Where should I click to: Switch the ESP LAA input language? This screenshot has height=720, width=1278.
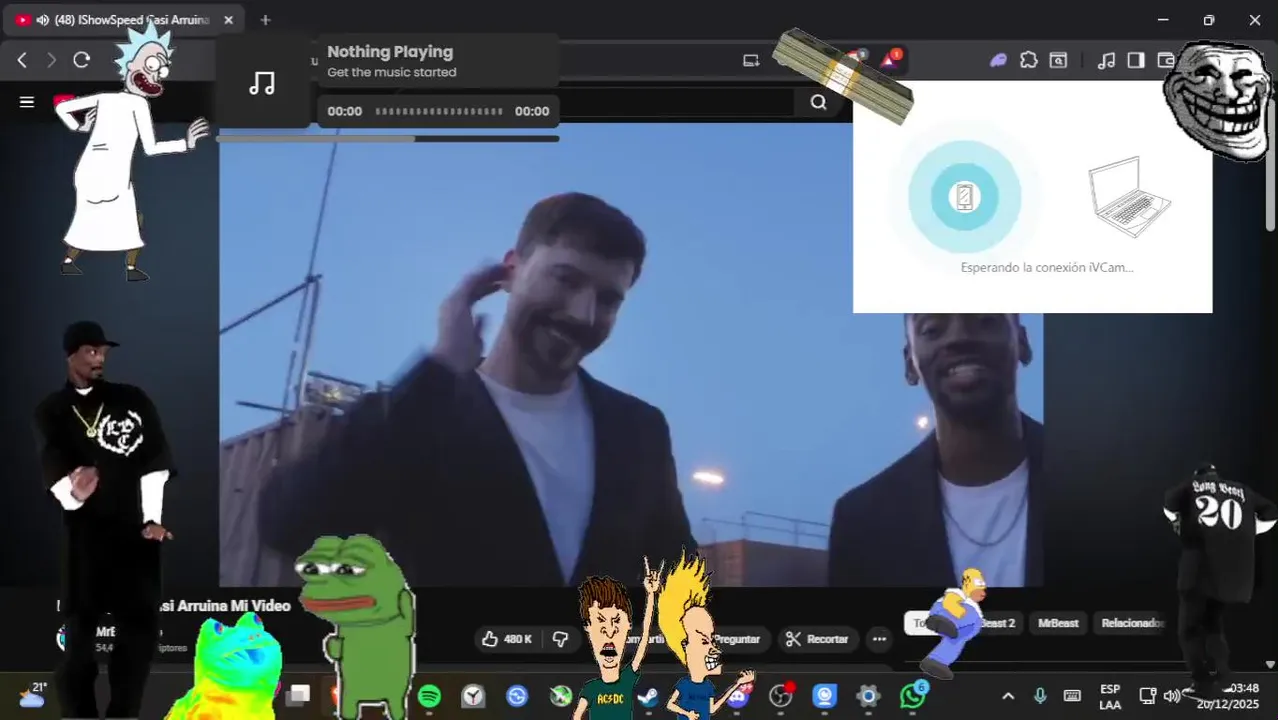(1110, 697)
